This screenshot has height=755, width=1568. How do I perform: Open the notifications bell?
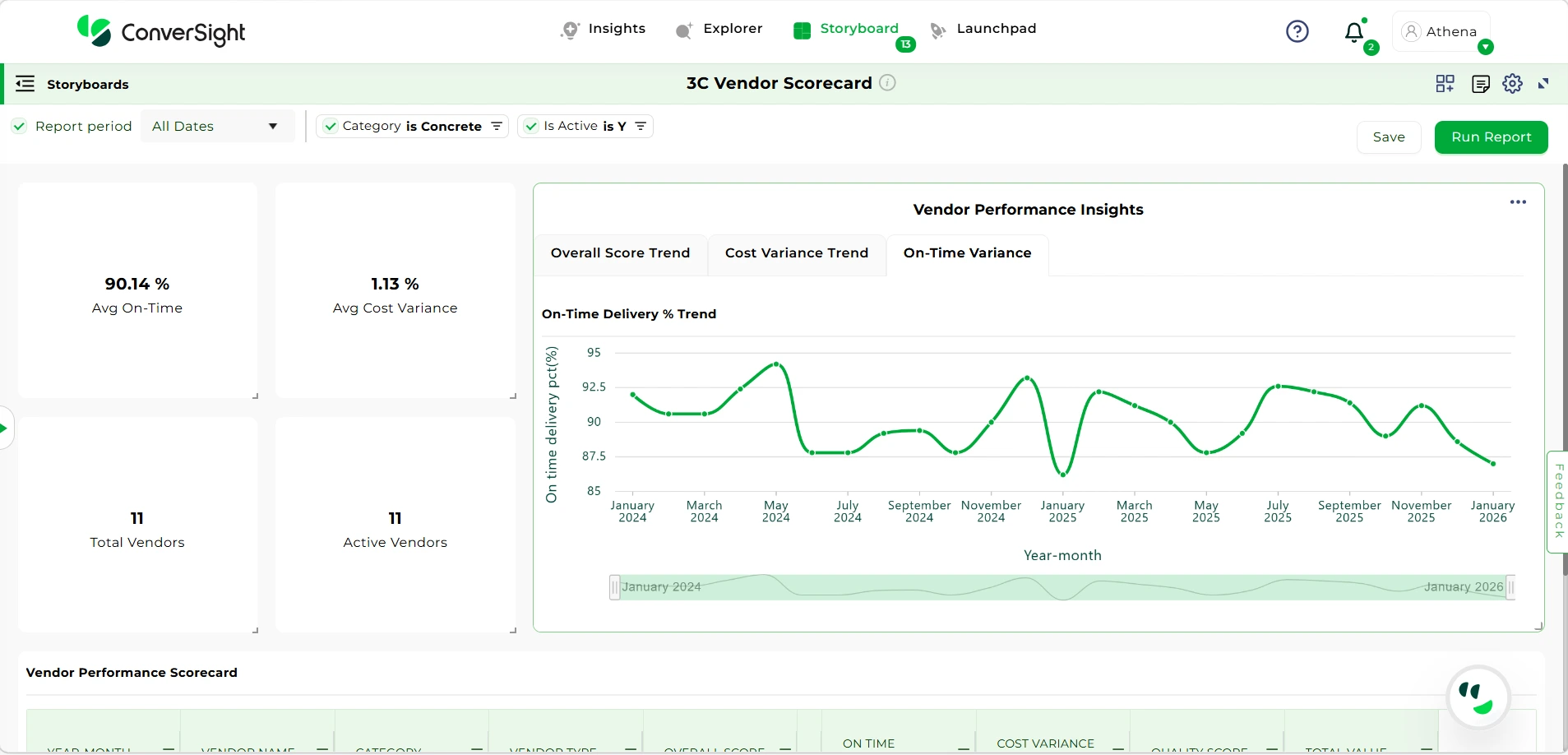pyautogui.click(x=1353, y=33)
